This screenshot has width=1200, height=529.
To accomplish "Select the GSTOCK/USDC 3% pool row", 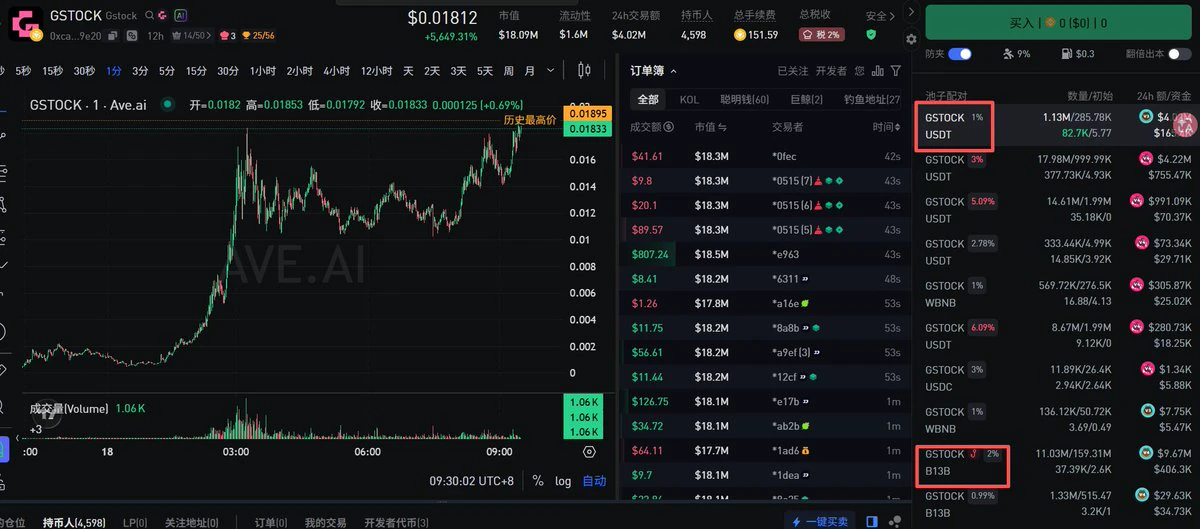I will 1056,377.
